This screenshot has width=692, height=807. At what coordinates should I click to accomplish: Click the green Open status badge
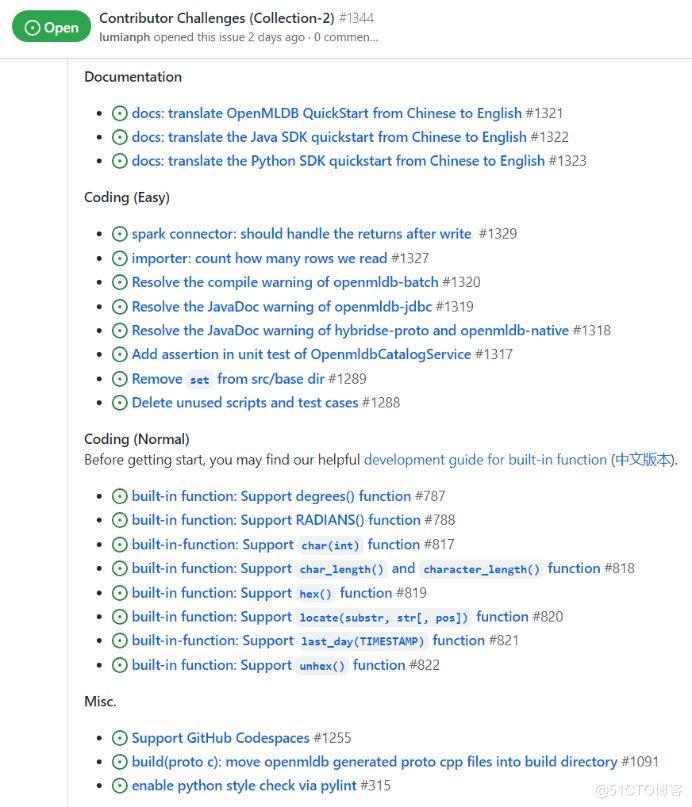51,27
